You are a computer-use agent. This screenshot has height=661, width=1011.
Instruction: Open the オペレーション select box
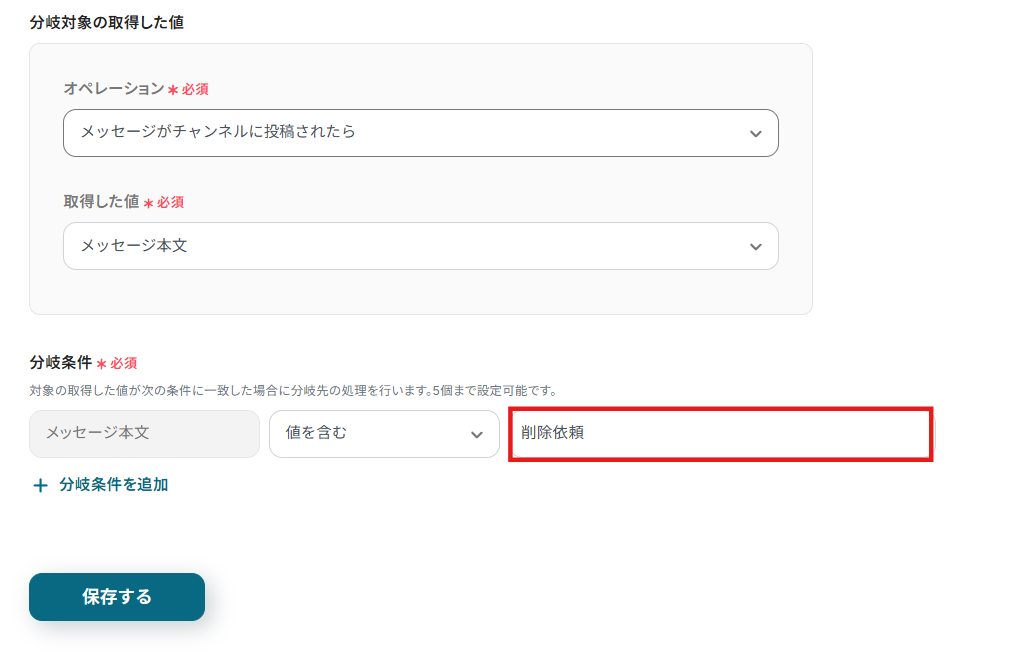coord(420,133)
